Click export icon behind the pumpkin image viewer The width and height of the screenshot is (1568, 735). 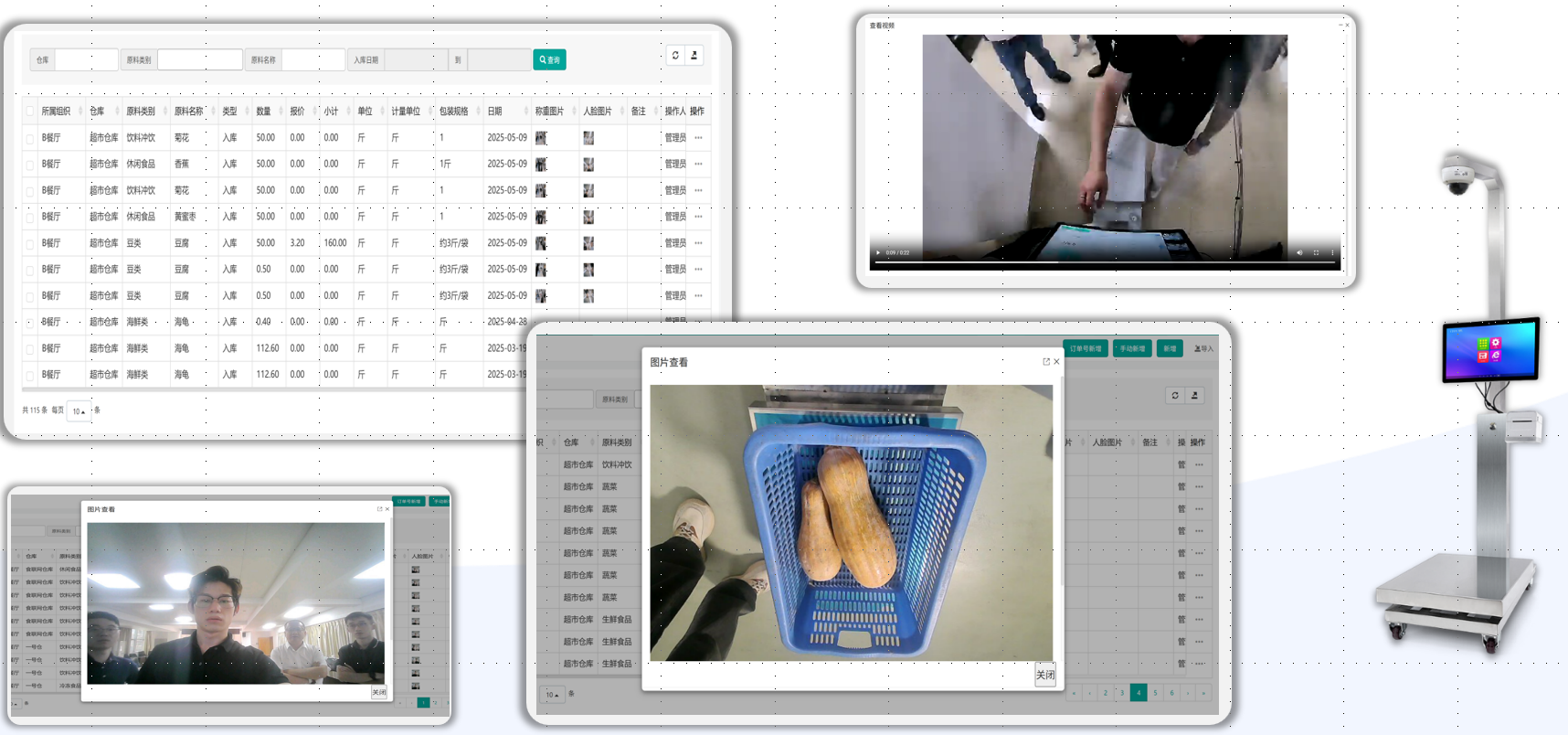pos(1194,395)
